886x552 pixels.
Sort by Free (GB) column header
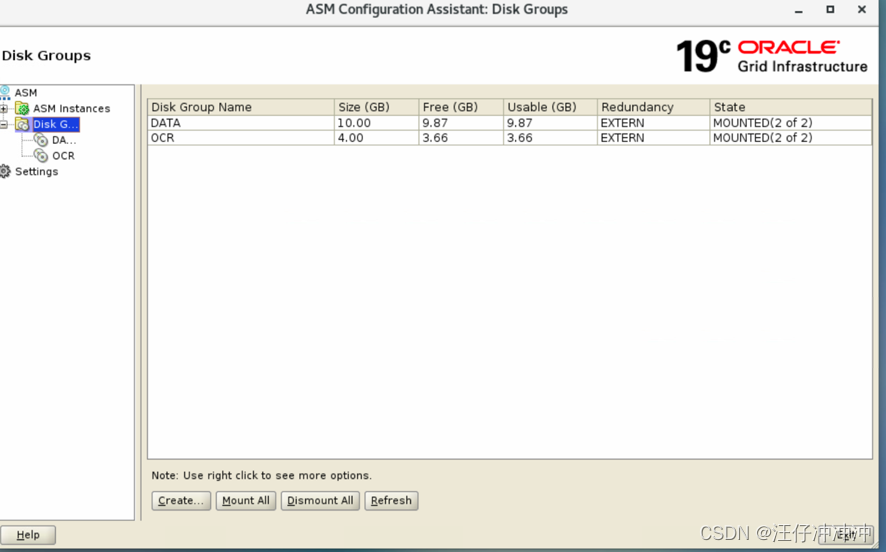pos(461,107)
